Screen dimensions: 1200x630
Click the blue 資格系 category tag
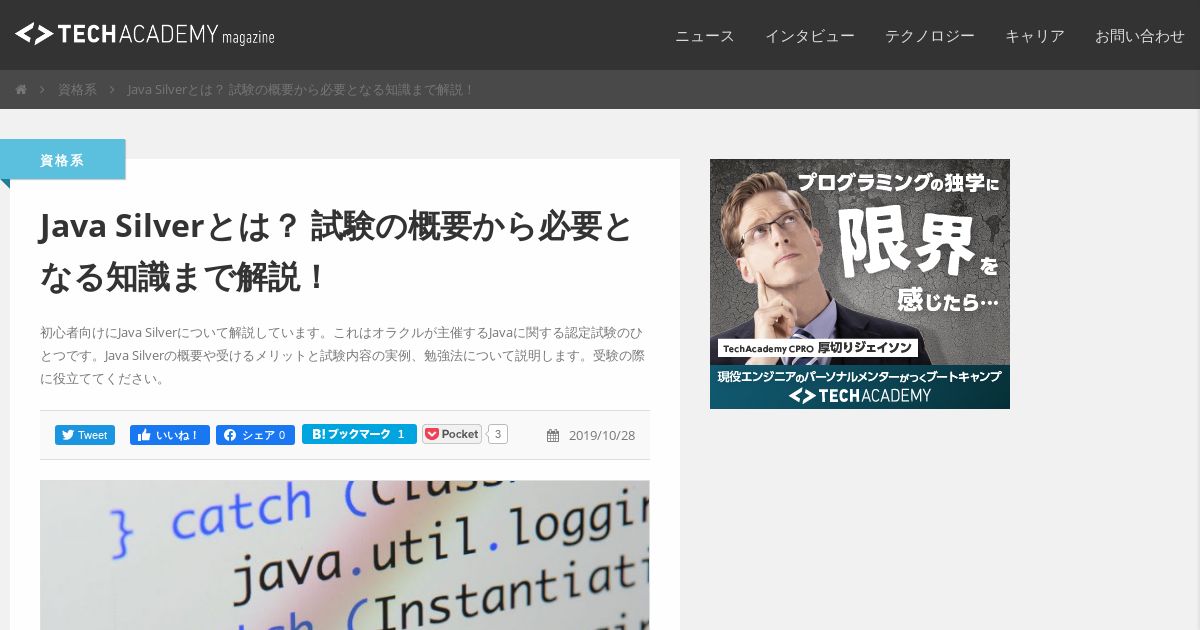point(62,160)
